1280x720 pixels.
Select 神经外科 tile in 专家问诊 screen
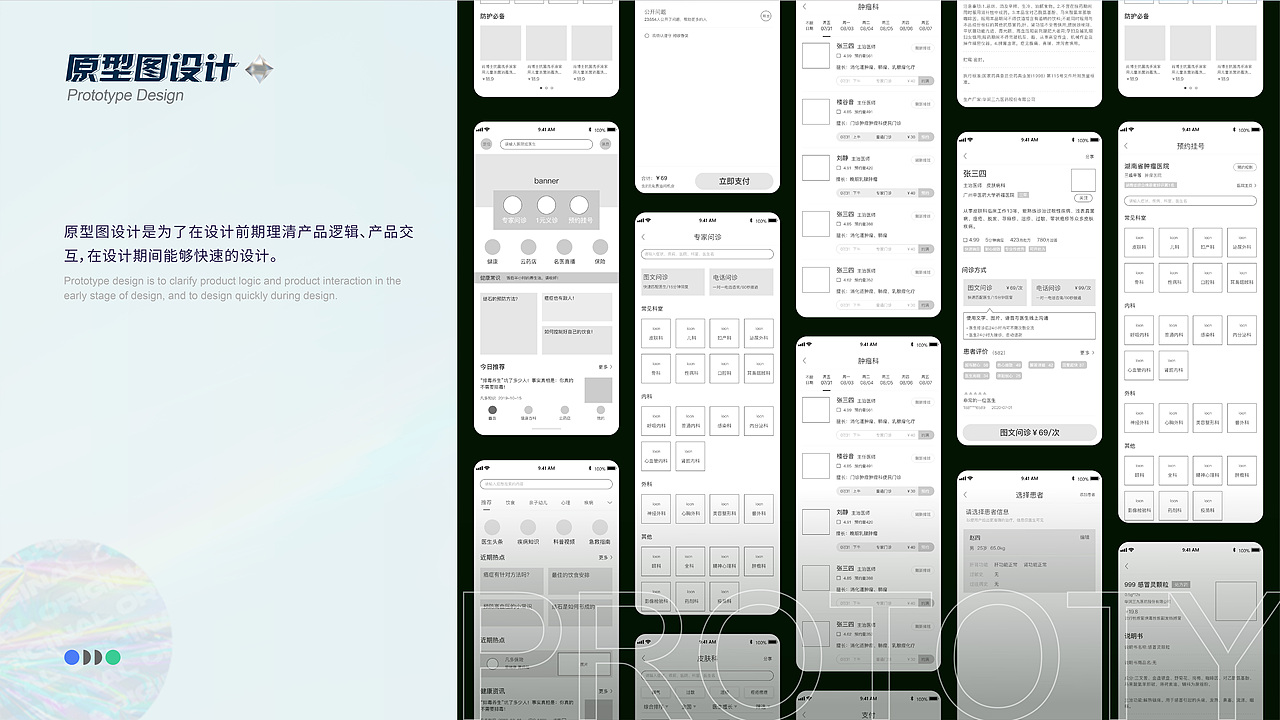click(656, 508)
